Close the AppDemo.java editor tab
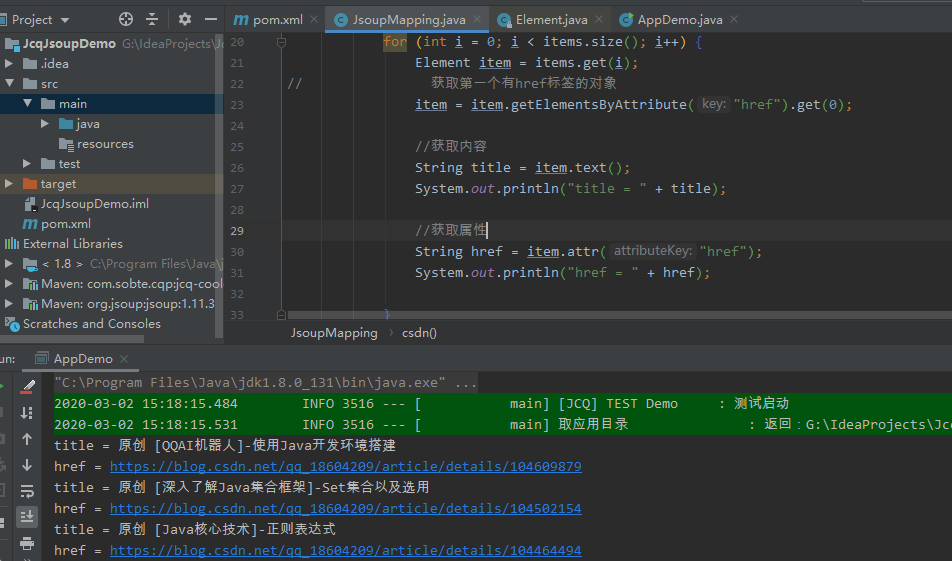Screen dimensions: 952x561 tap(733, 19)
